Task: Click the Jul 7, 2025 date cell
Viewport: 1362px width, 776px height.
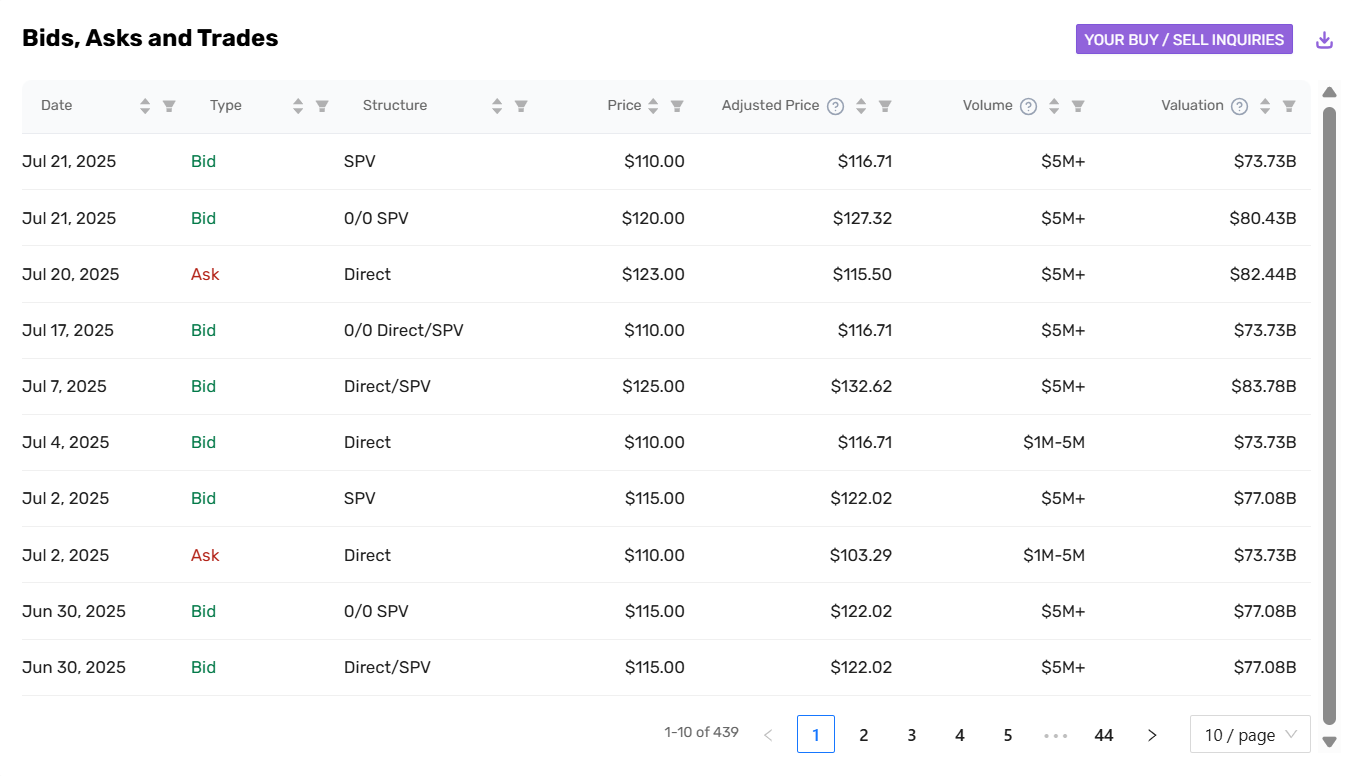Action: (64, 386)
